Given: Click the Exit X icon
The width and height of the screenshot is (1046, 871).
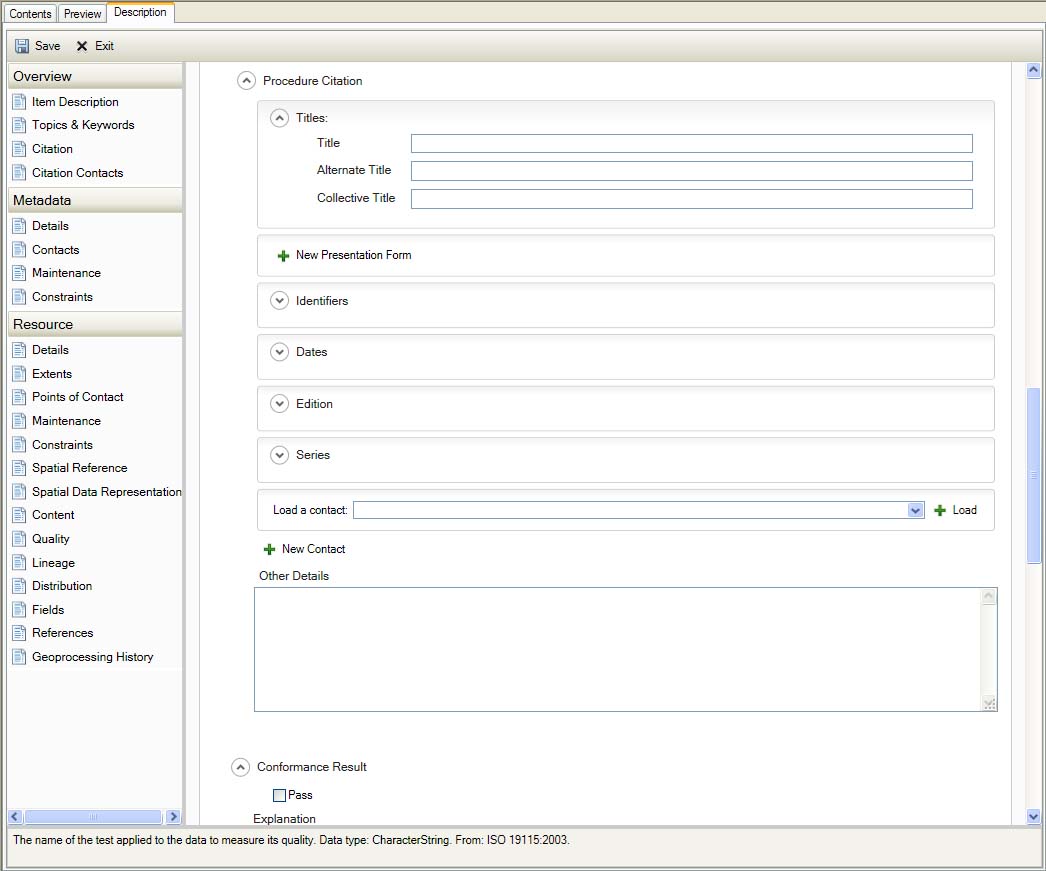Looking at the screenshot, I should (82, 46).
